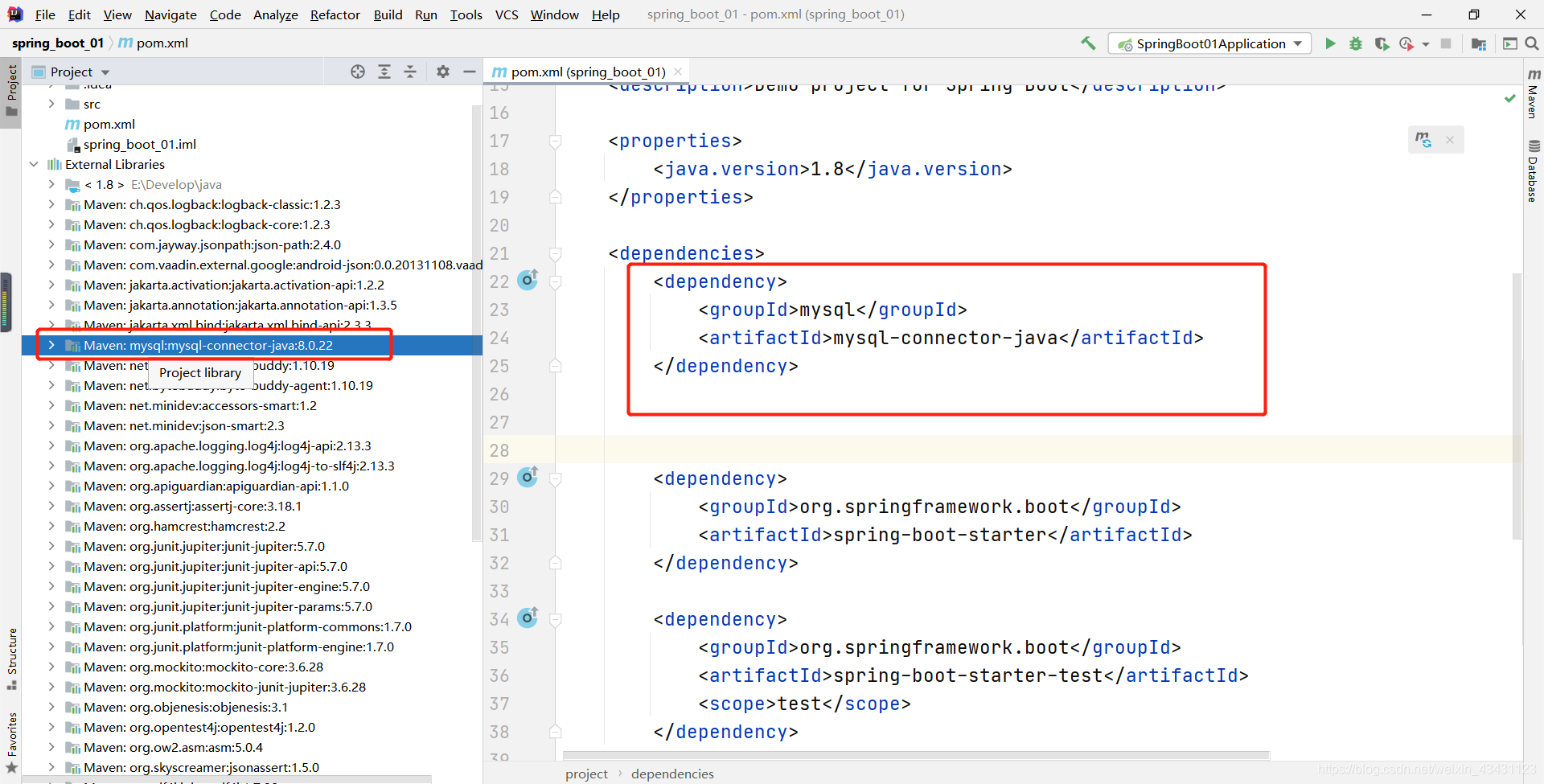Expand mysql-connector-java:8.0.22 library
Viewport: 1544px width, 784px height.
pos(51,345)
